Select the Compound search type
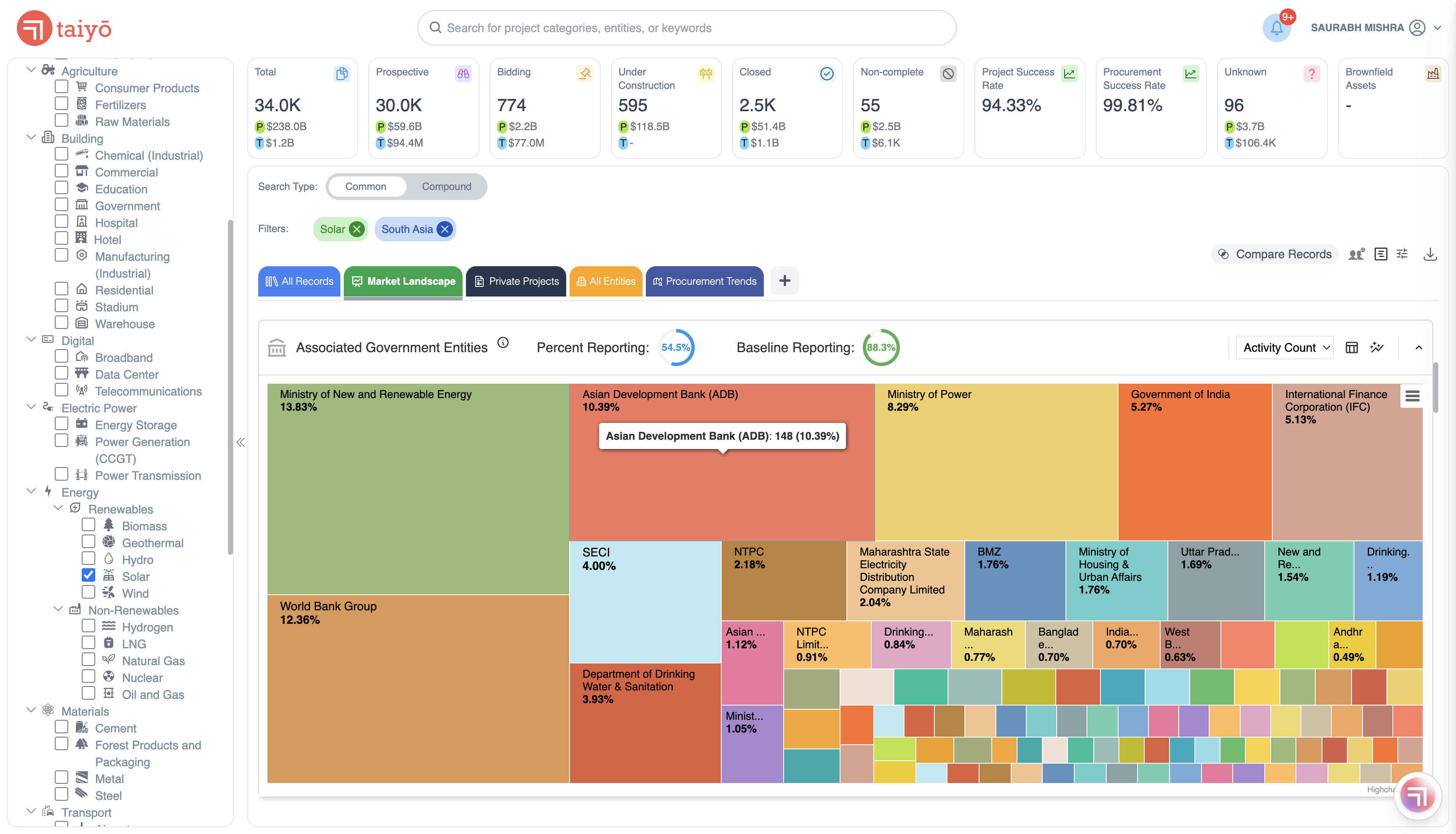Image resolution: width=1456 pixels, height=834 pixels. [x=446, y=187]
